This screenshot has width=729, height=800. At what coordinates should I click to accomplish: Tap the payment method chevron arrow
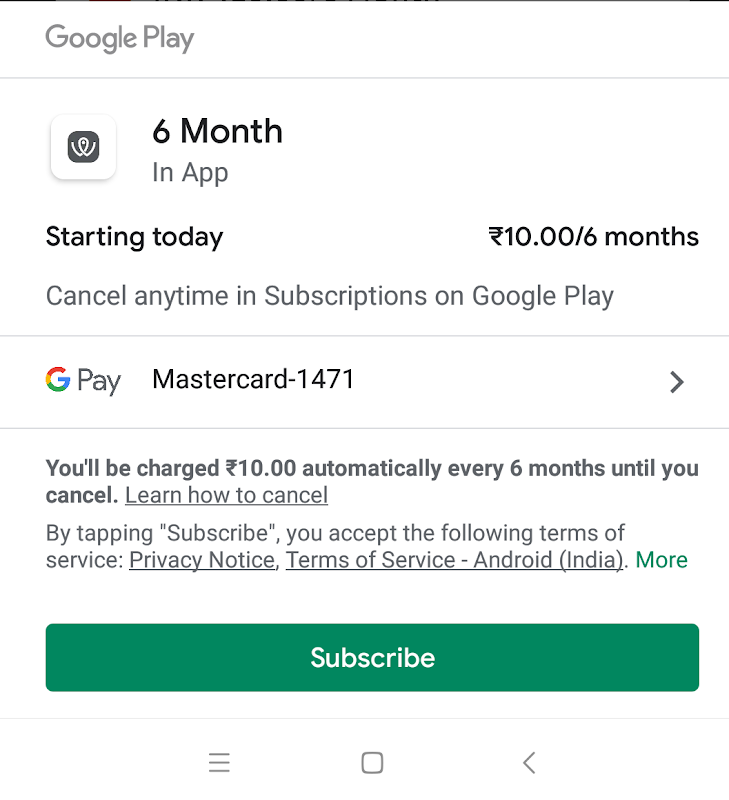click(677, 381)
